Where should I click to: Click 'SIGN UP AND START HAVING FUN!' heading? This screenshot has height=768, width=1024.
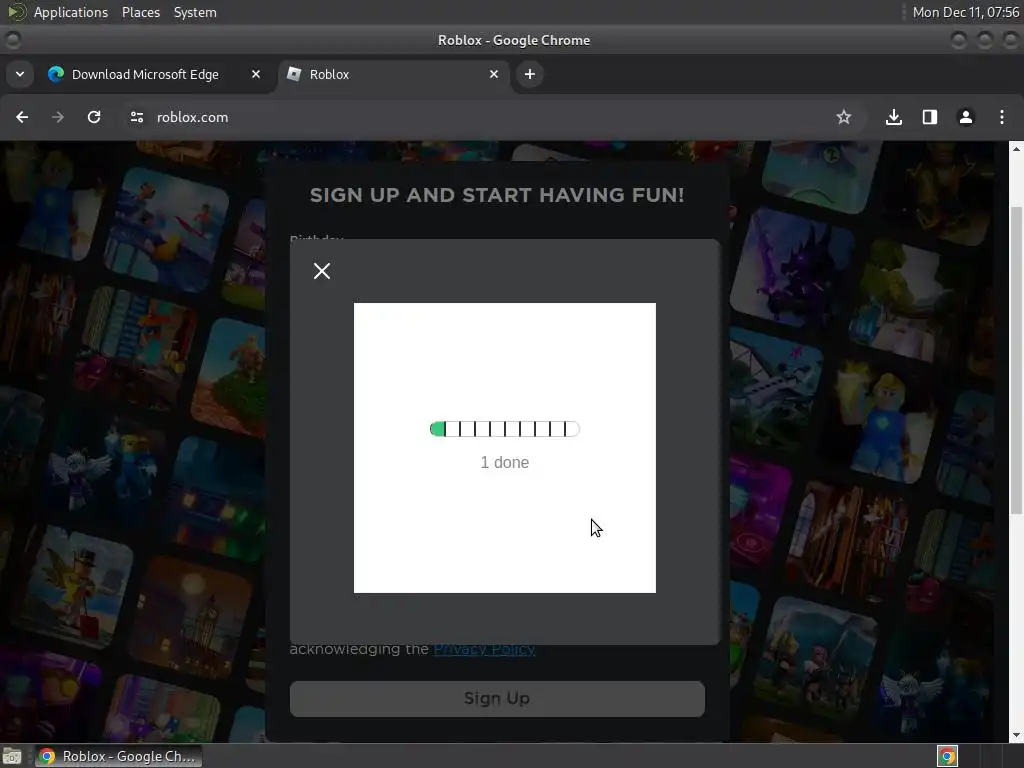(497, 195)
